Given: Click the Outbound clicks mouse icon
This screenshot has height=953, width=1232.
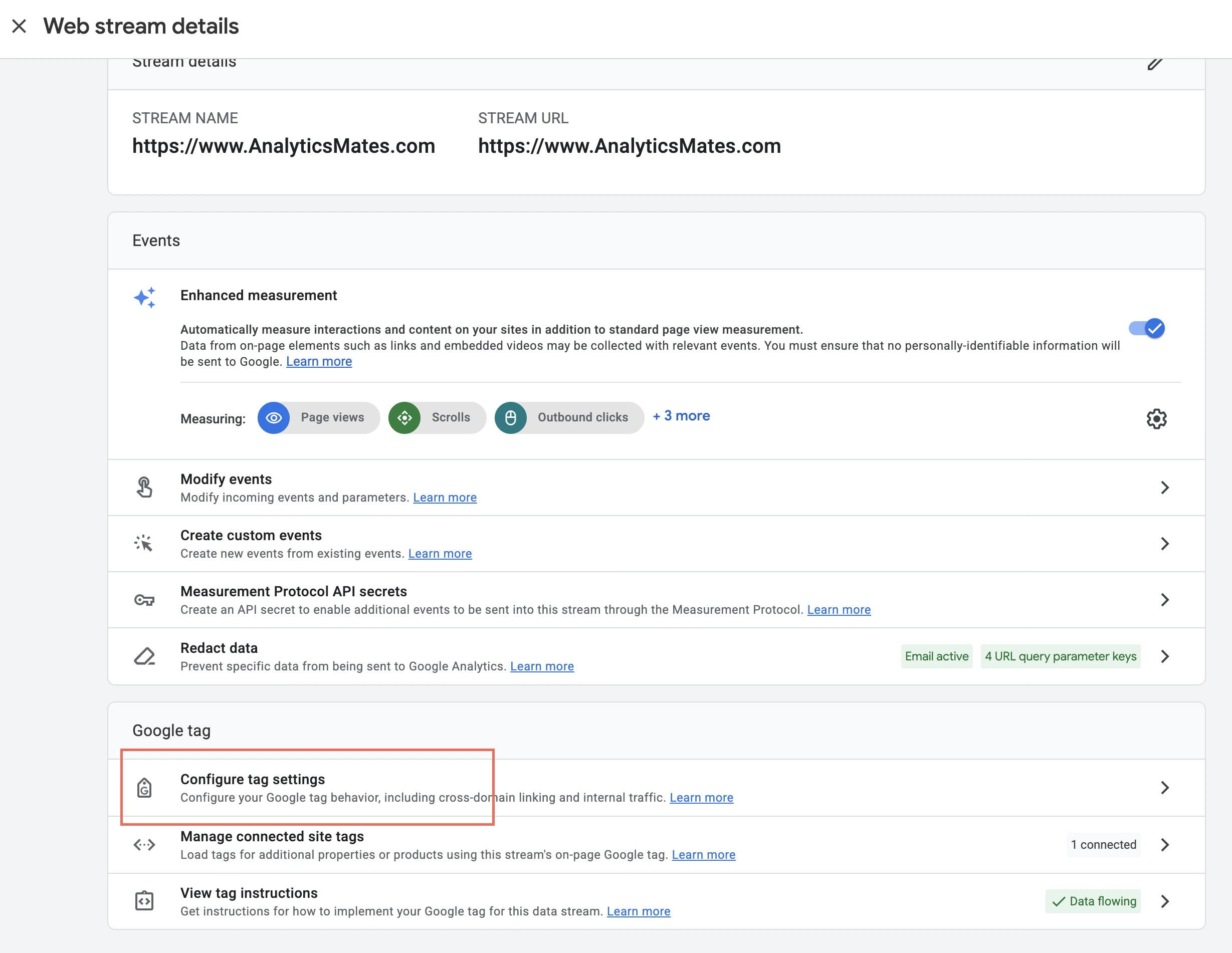Looking at the screenshot, I should click(x=511, y=418).
